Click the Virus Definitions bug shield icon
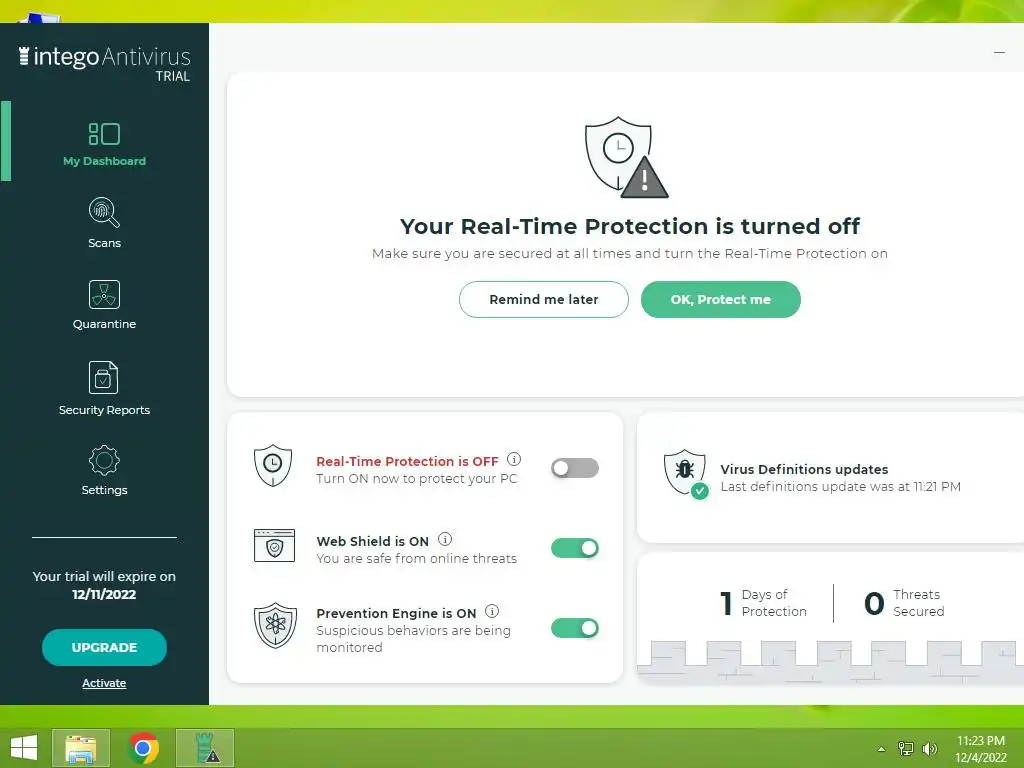Viewport: 1024px width, 768px height. 686,474
